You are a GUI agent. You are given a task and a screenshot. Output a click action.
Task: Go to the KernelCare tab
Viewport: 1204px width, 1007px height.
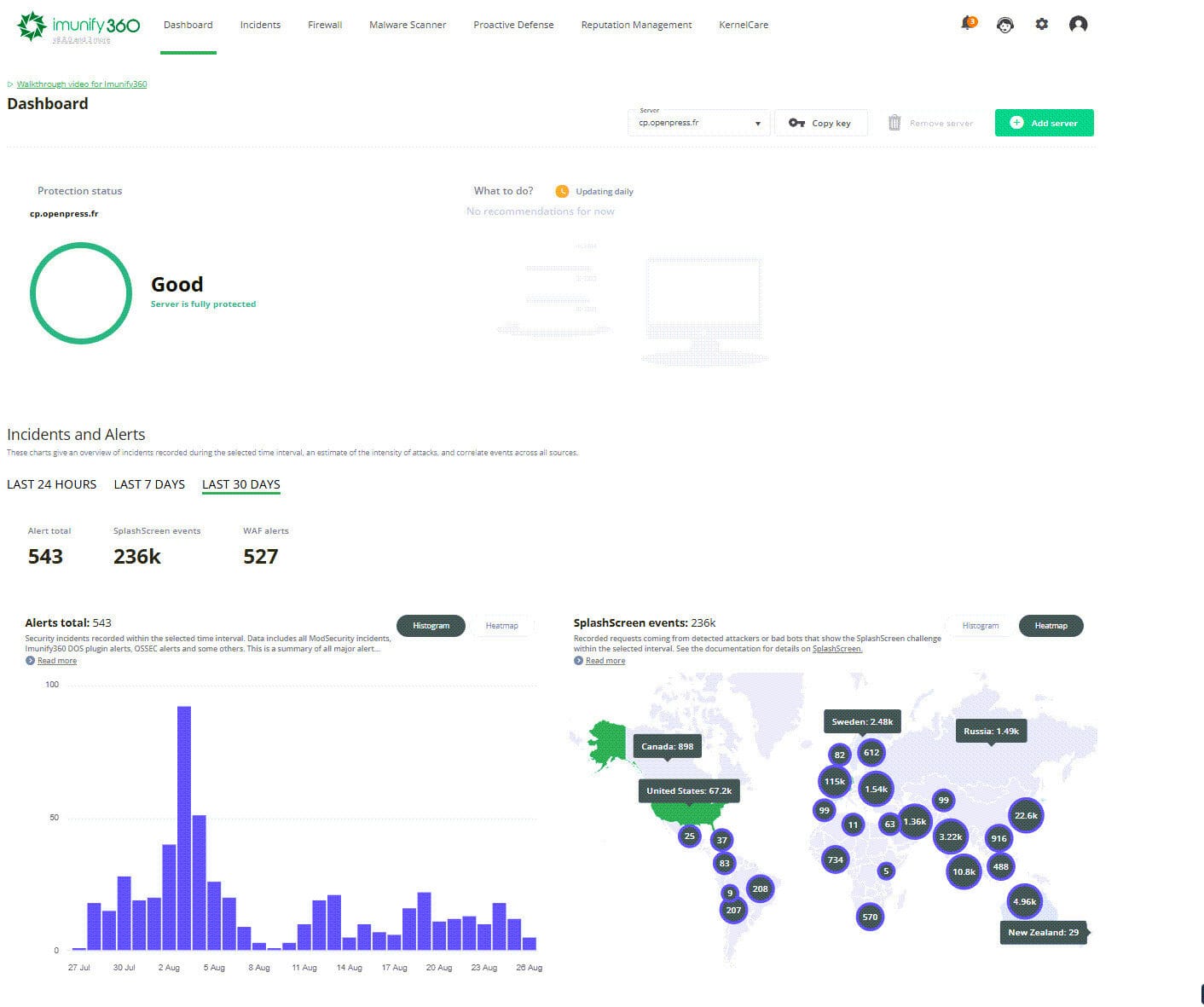pos(744,26)
